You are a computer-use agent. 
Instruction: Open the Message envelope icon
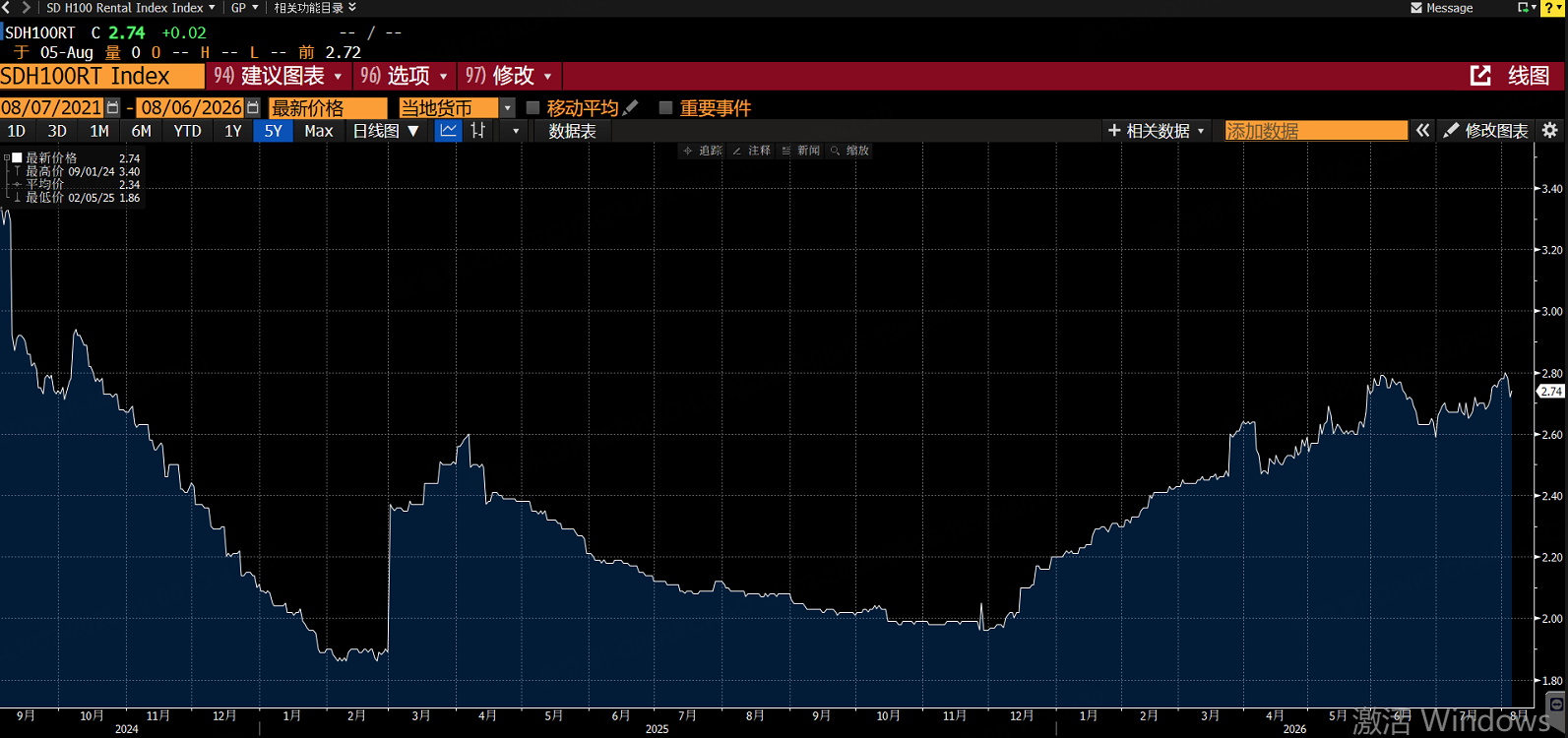pyautogui.click(x=1416, y=8)
